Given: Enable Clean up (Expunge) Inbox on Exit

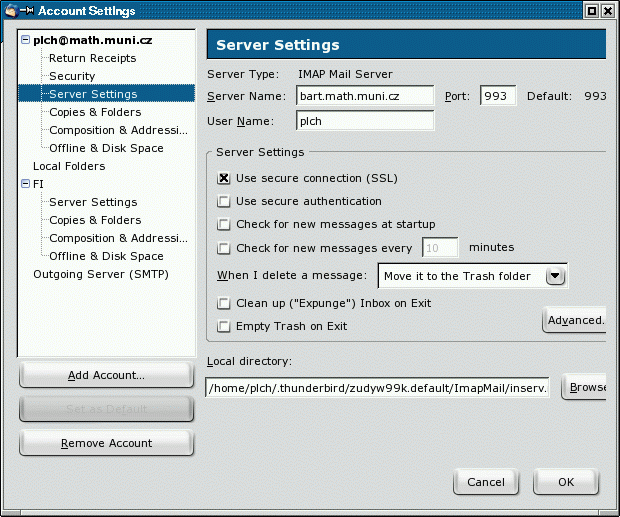Looking at the screenshot, I should [x=223, y=303].
